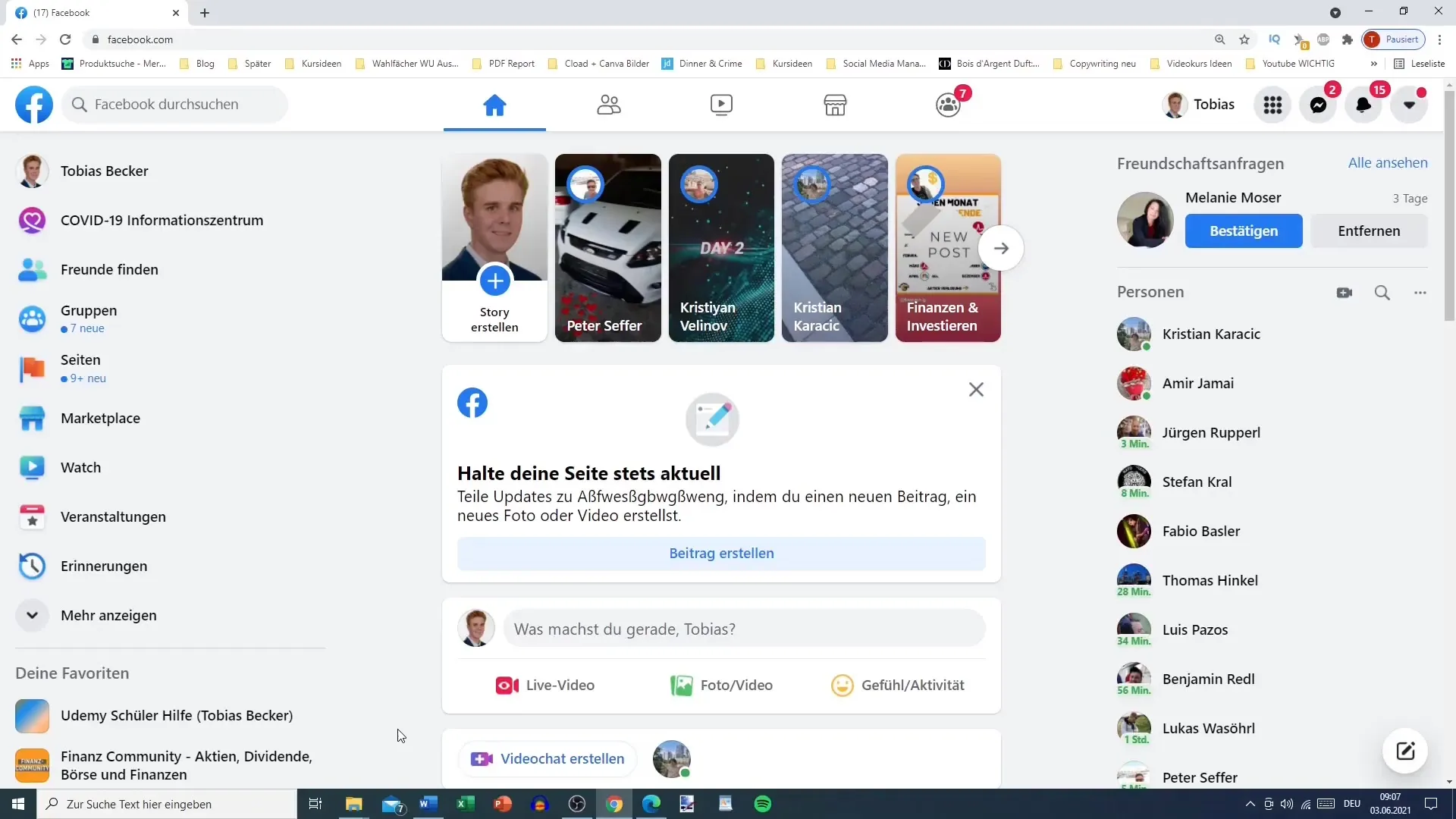
Task: Open Freunde finden in sidebar
Action: (x=170, y=270)
